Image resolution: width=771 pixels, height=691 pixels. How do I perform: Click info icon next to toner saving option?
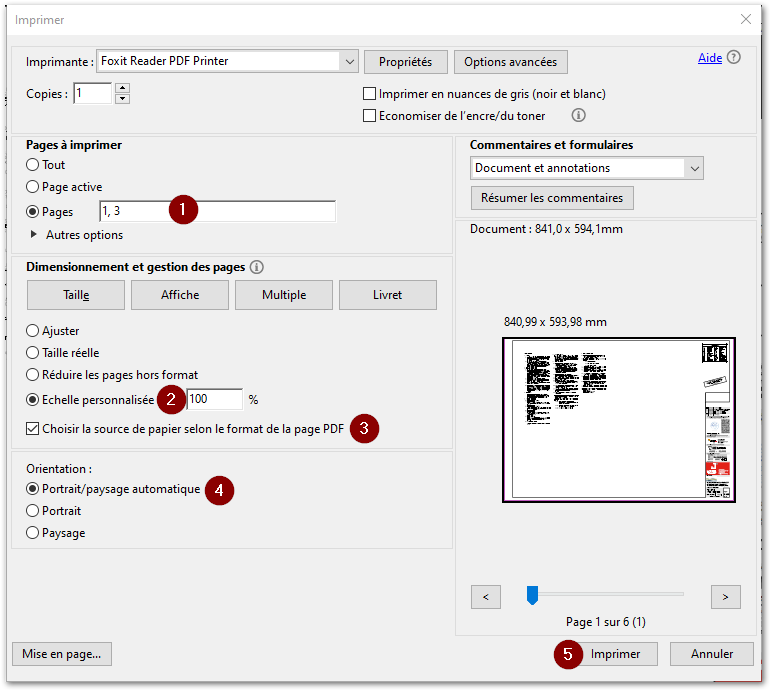[x=578, y=116]
